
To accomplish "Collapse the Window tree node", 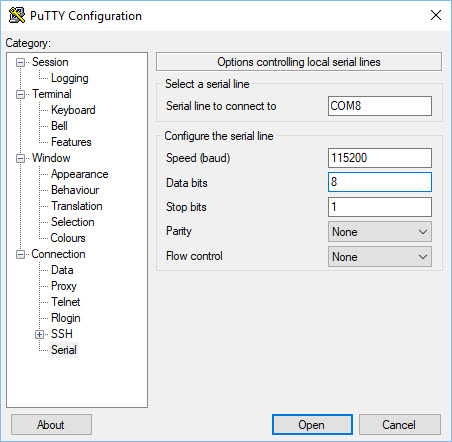I will 21,158.
